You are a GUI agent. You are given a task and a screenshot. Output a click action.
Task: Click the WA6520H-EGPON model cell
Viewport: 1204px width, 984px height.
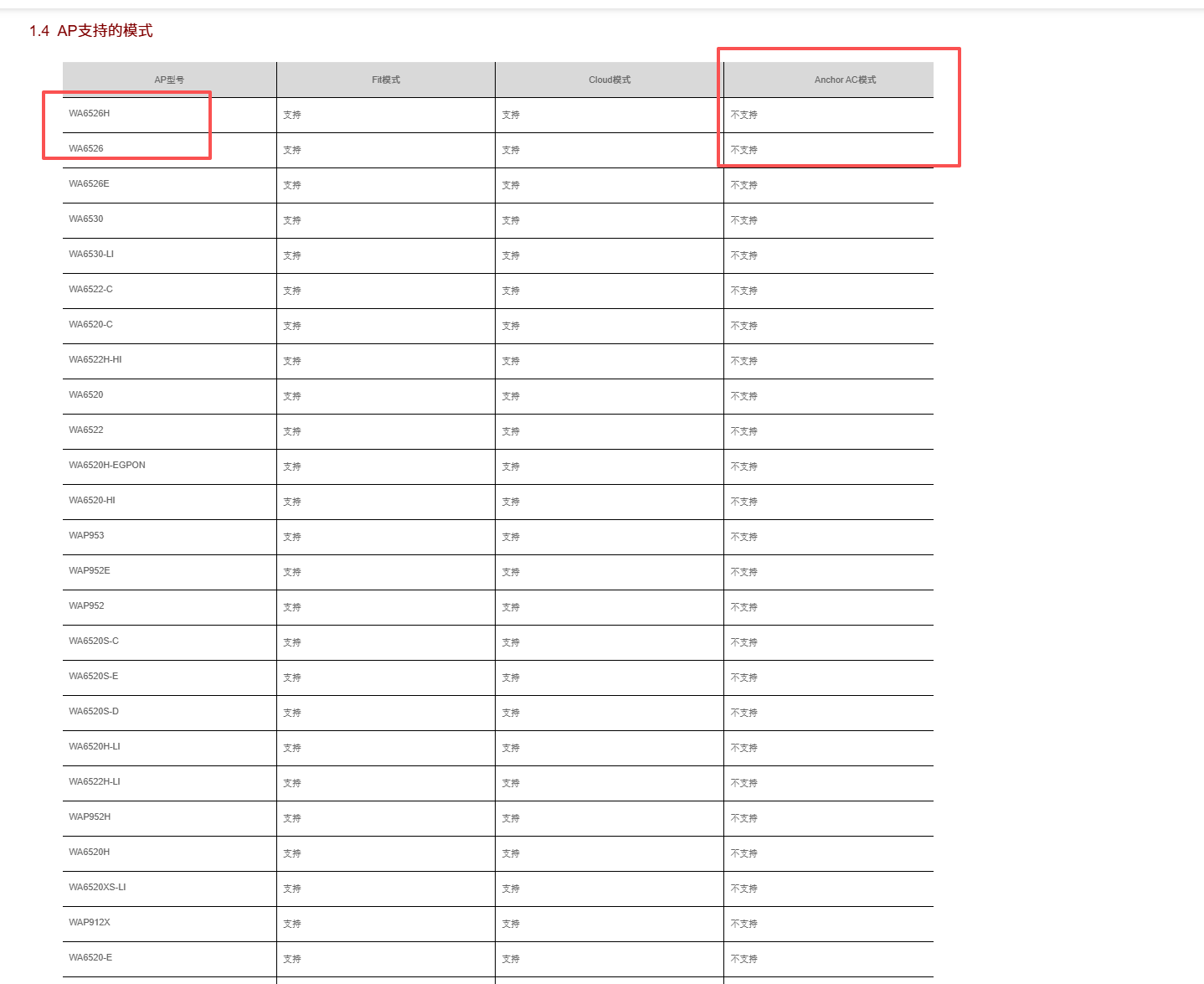(107, 466)
